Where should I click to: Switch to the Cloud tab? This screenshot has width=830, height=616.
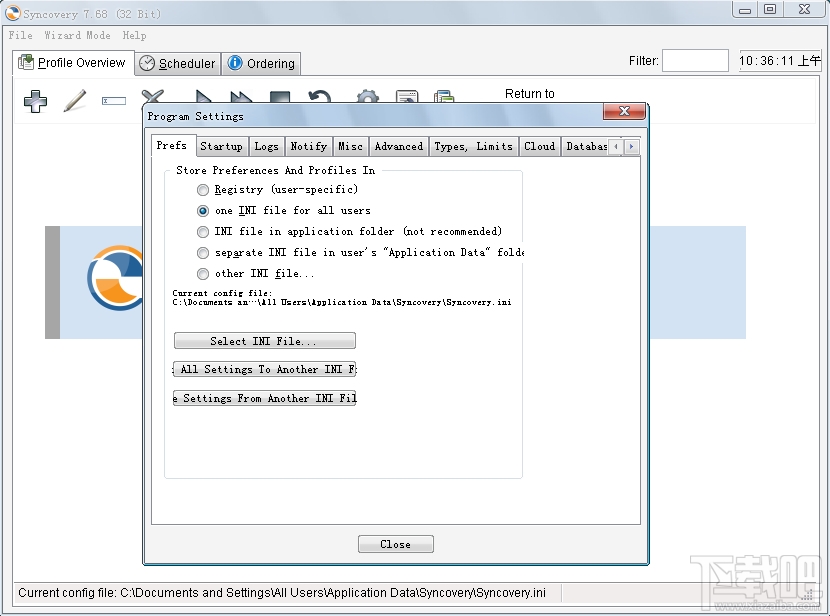tap(539, 147)
